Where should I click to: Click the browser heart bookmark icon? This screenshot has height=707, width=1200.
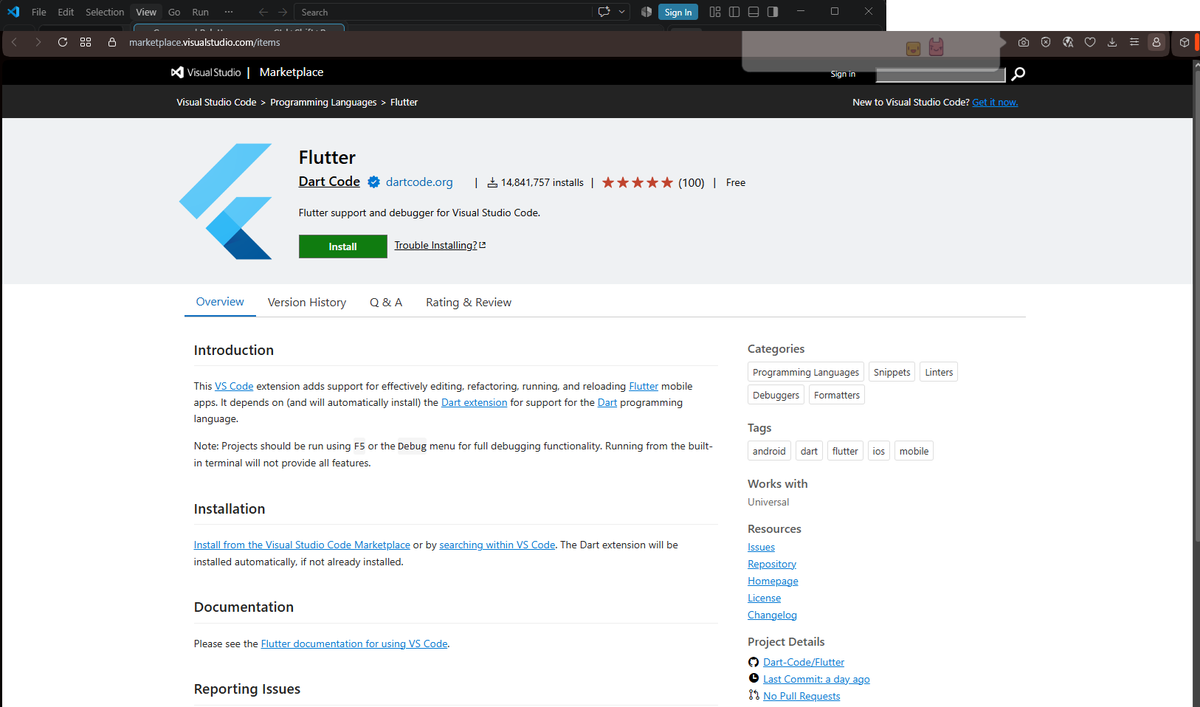[x=1090, y=43]
